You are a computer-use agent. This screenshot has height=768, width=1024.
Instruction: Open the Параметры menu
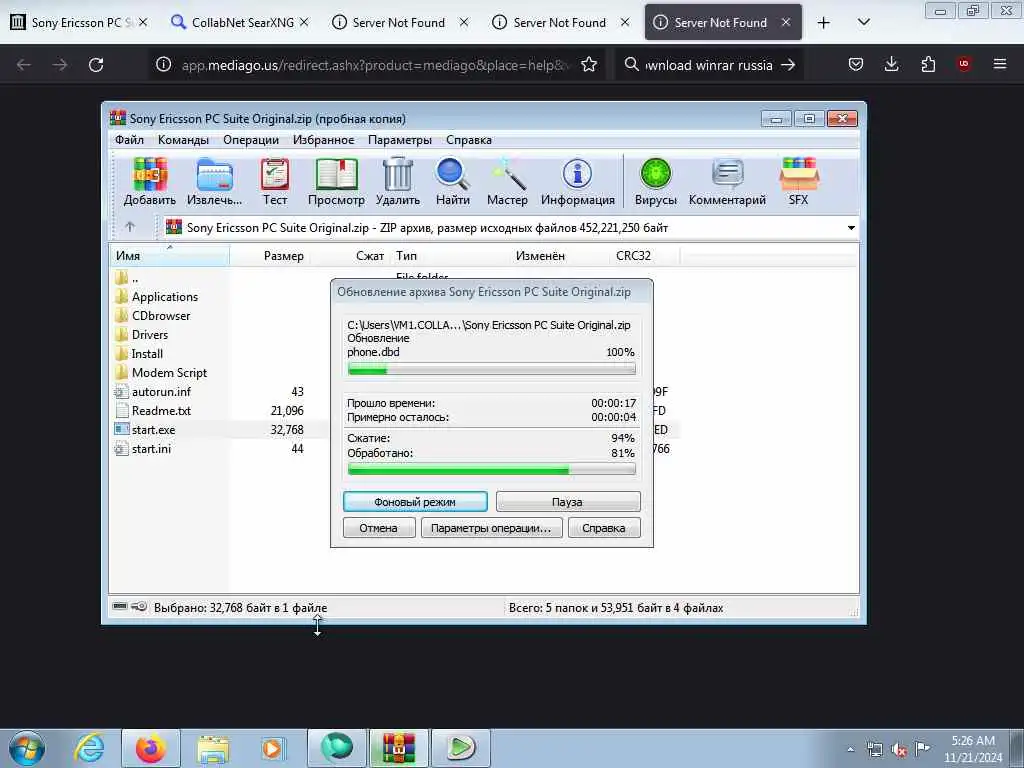click(400, 140)
